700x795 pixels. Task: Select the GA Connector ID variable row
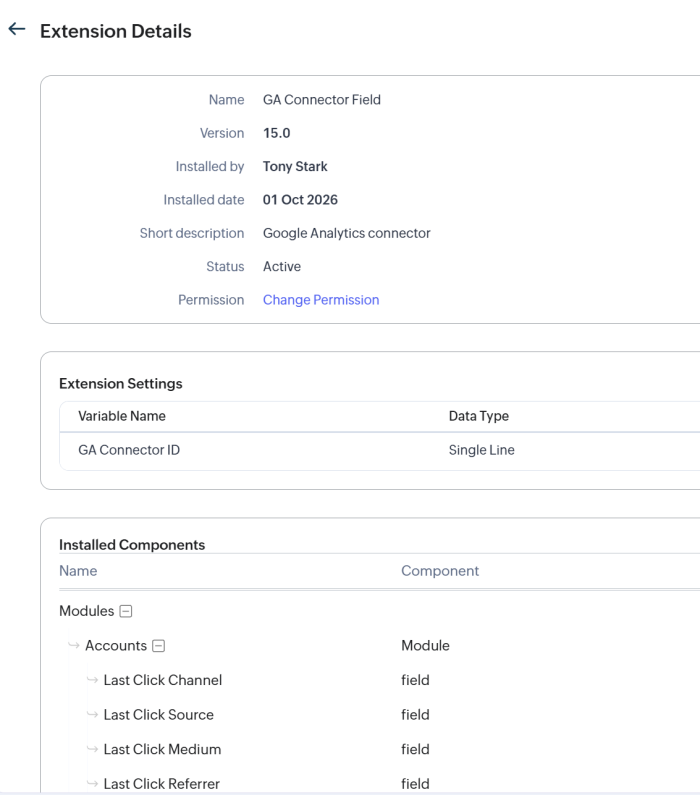coord(380,450)
